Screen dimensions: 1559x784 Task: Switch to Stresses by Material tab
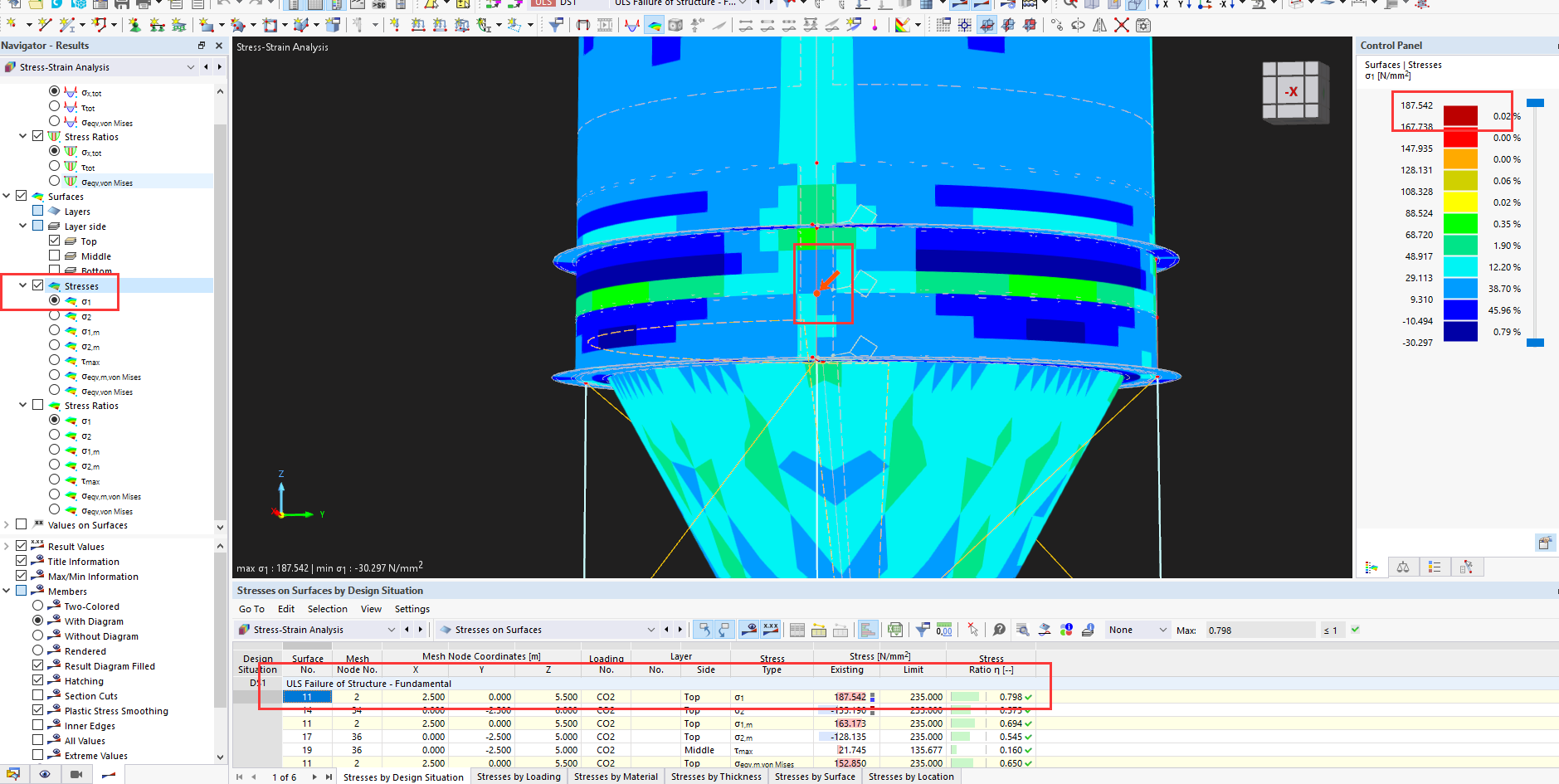click(x=616, y=777)
